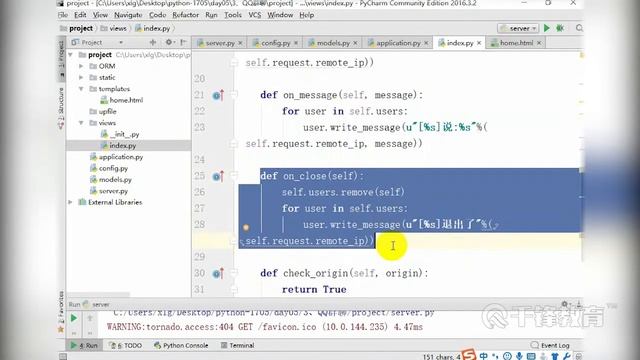Select home.html in project tree
This screenshot has width=640, height=360.
coord(122,100)
